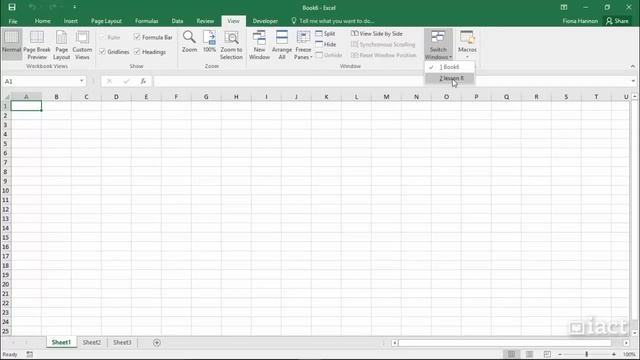Click the horizontal scrollbar track

[x=504, y=343]
